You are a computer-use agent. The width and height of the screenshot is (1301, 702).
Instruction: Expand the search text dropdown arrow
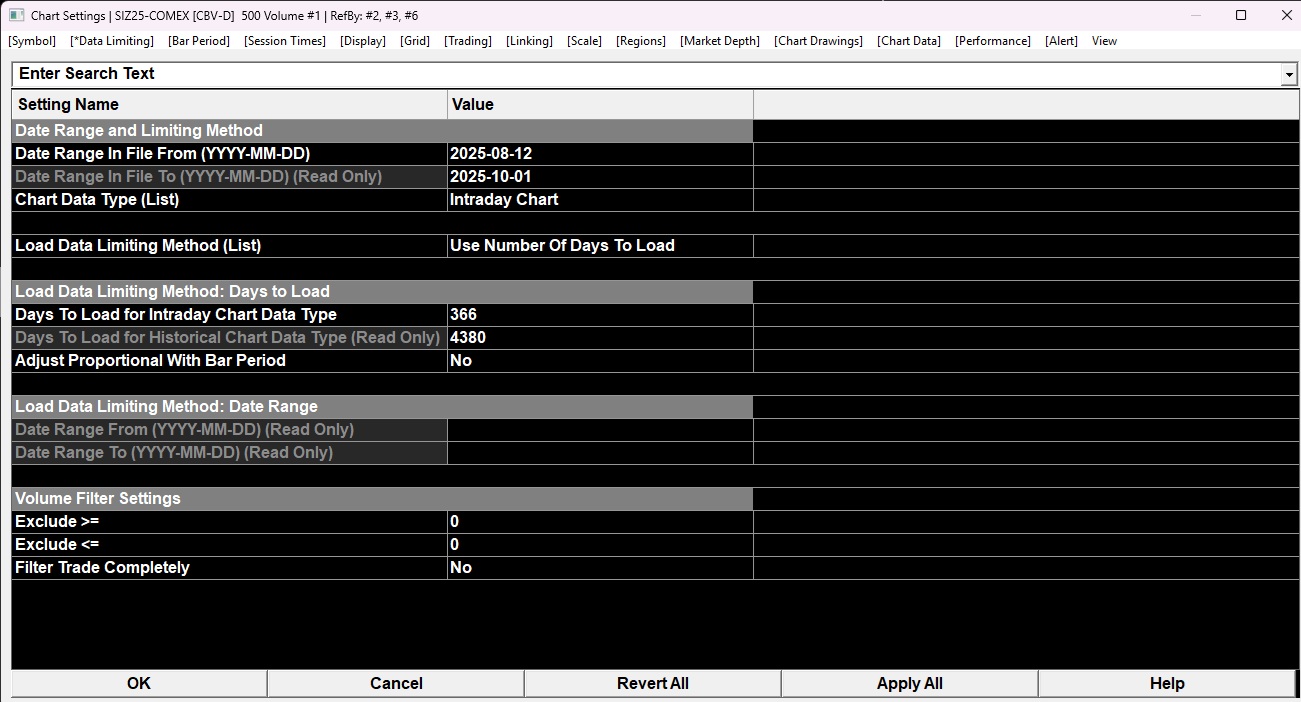tap(1290, 75)
